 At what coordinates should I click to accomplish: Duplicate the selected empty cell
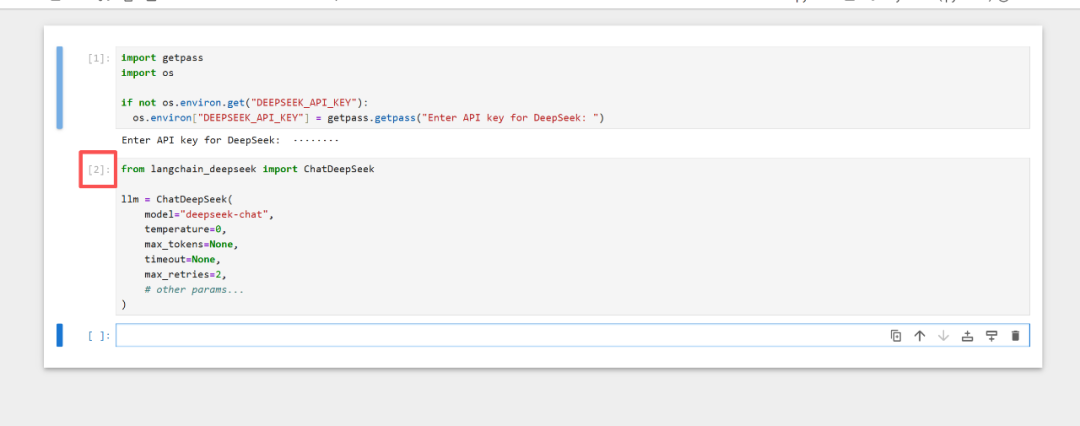pos(896,336)
